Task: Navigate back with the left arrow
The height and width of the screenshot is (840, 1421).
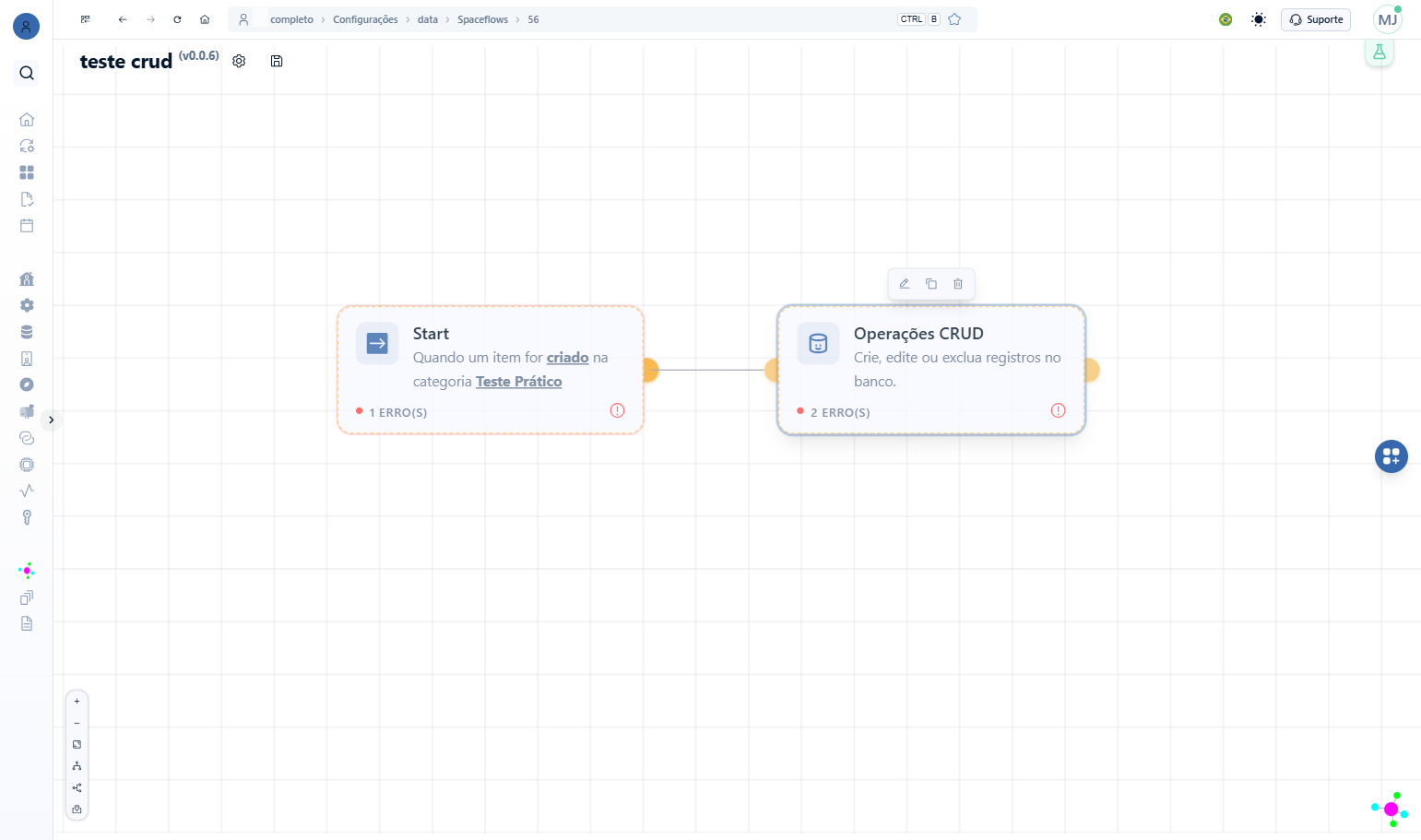Action: (123, 19)
